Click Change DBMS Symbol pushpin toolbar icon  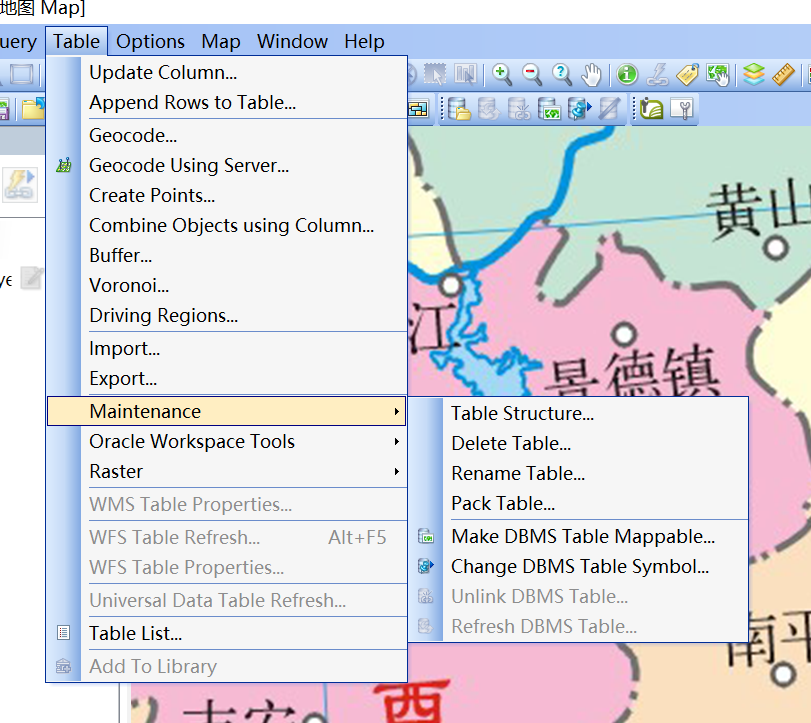coord(579,109)
